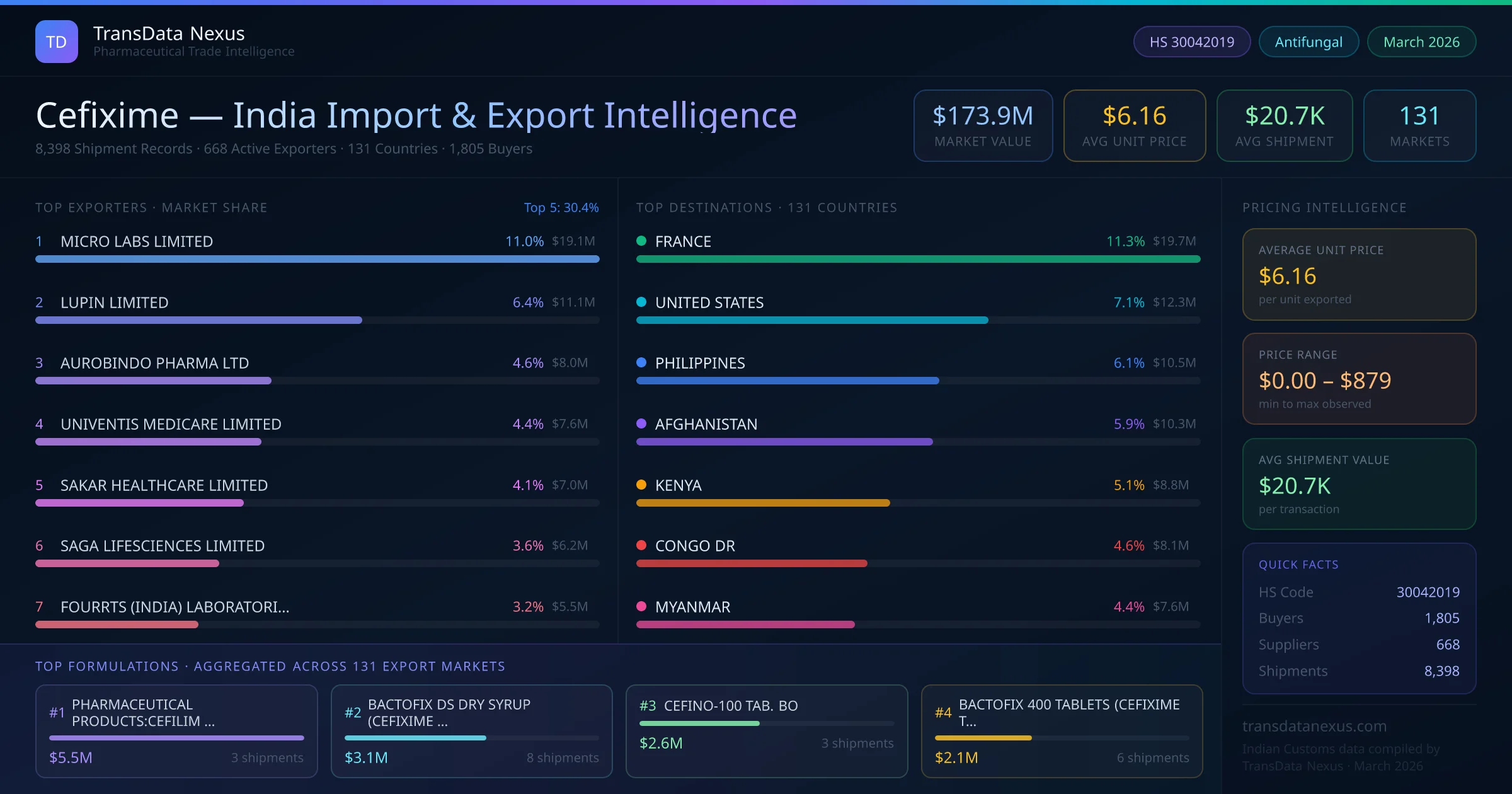Open the 131 Markets stat card
Image resolution: width=1512 pixels, height=794 pixels.
1419,125
